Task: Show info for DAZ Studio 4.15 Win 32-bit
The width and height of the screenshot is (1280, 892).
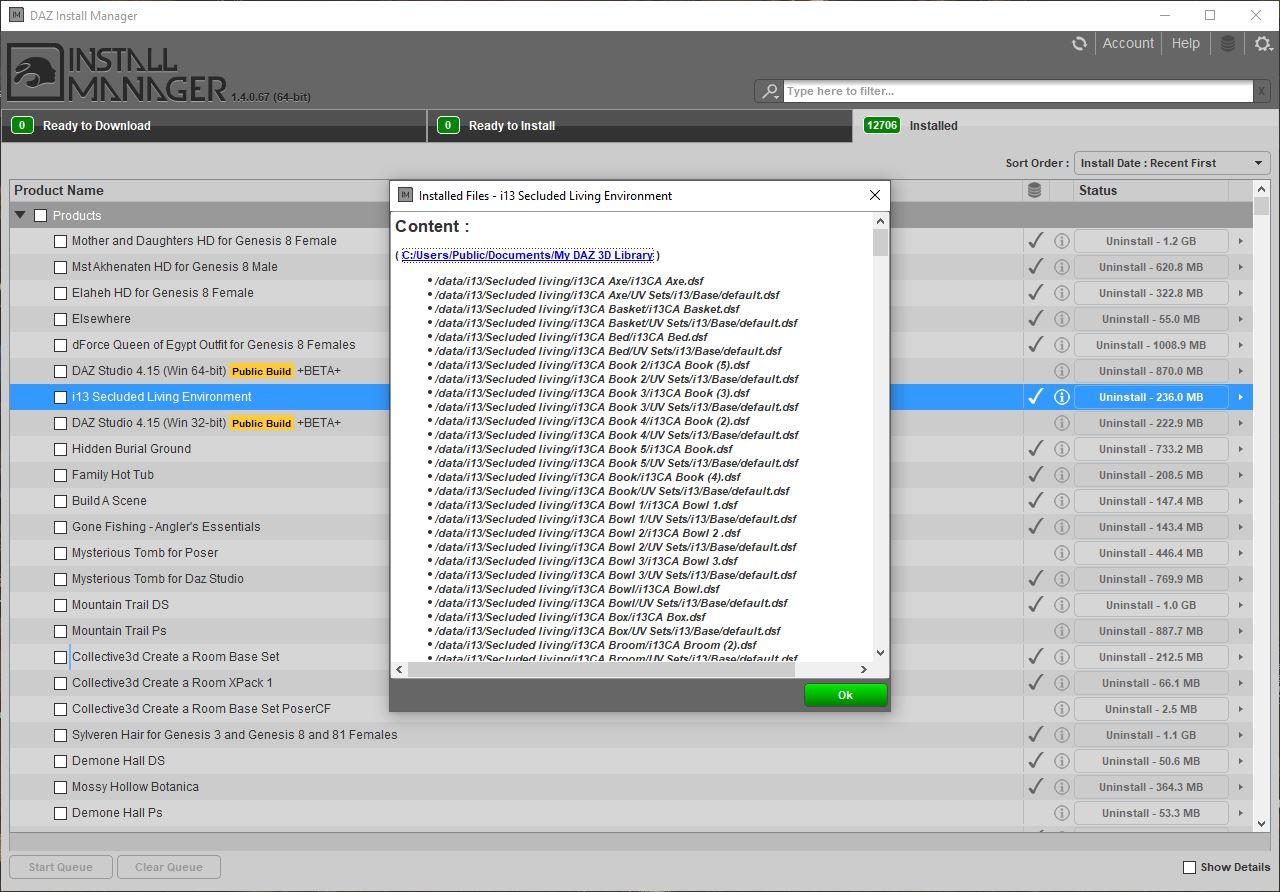Action: 1062,423
